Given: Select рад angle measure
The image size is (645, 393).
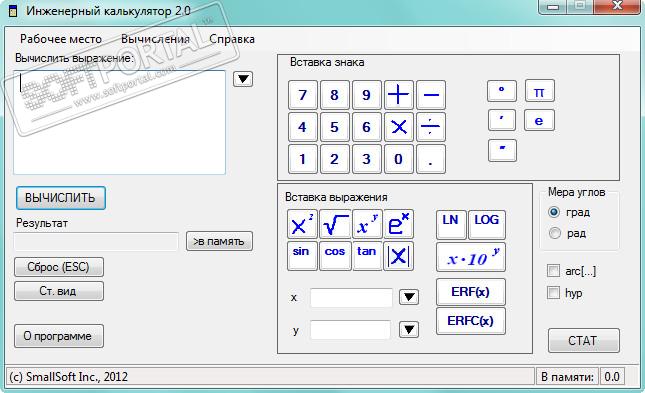Looking at the screenshot, I should tap(568, 233).
